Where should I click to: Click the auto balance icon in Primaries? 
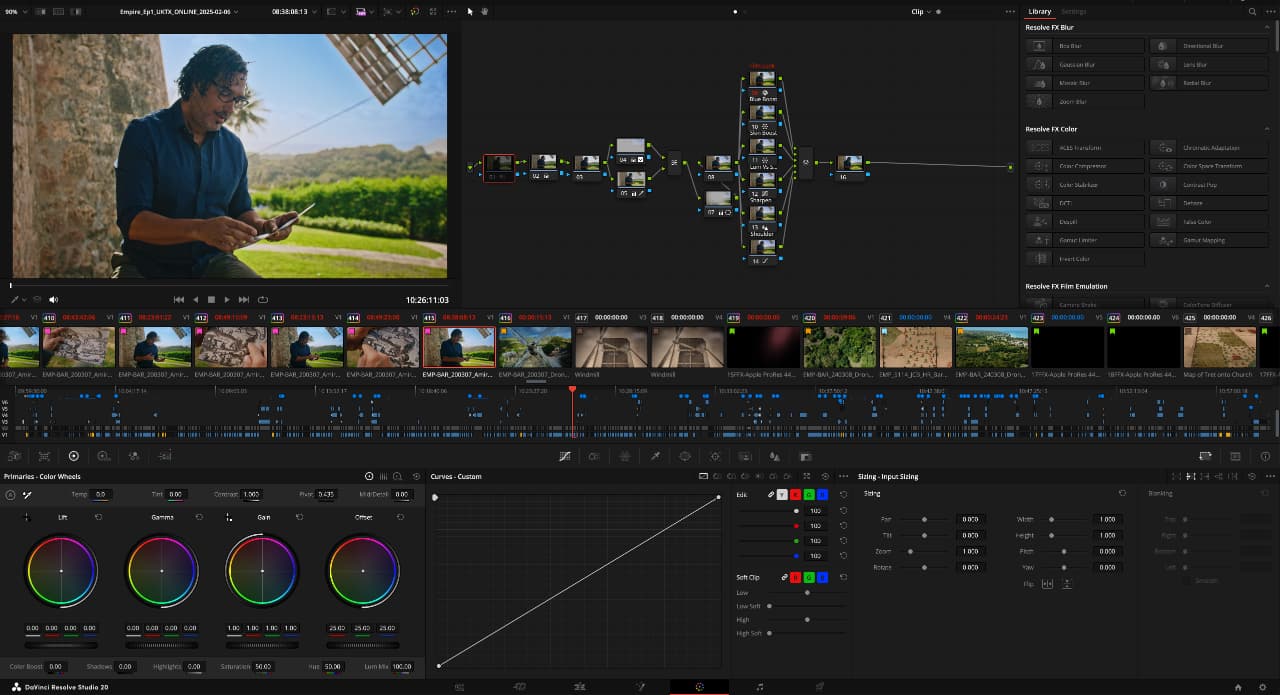coord(11,495)
